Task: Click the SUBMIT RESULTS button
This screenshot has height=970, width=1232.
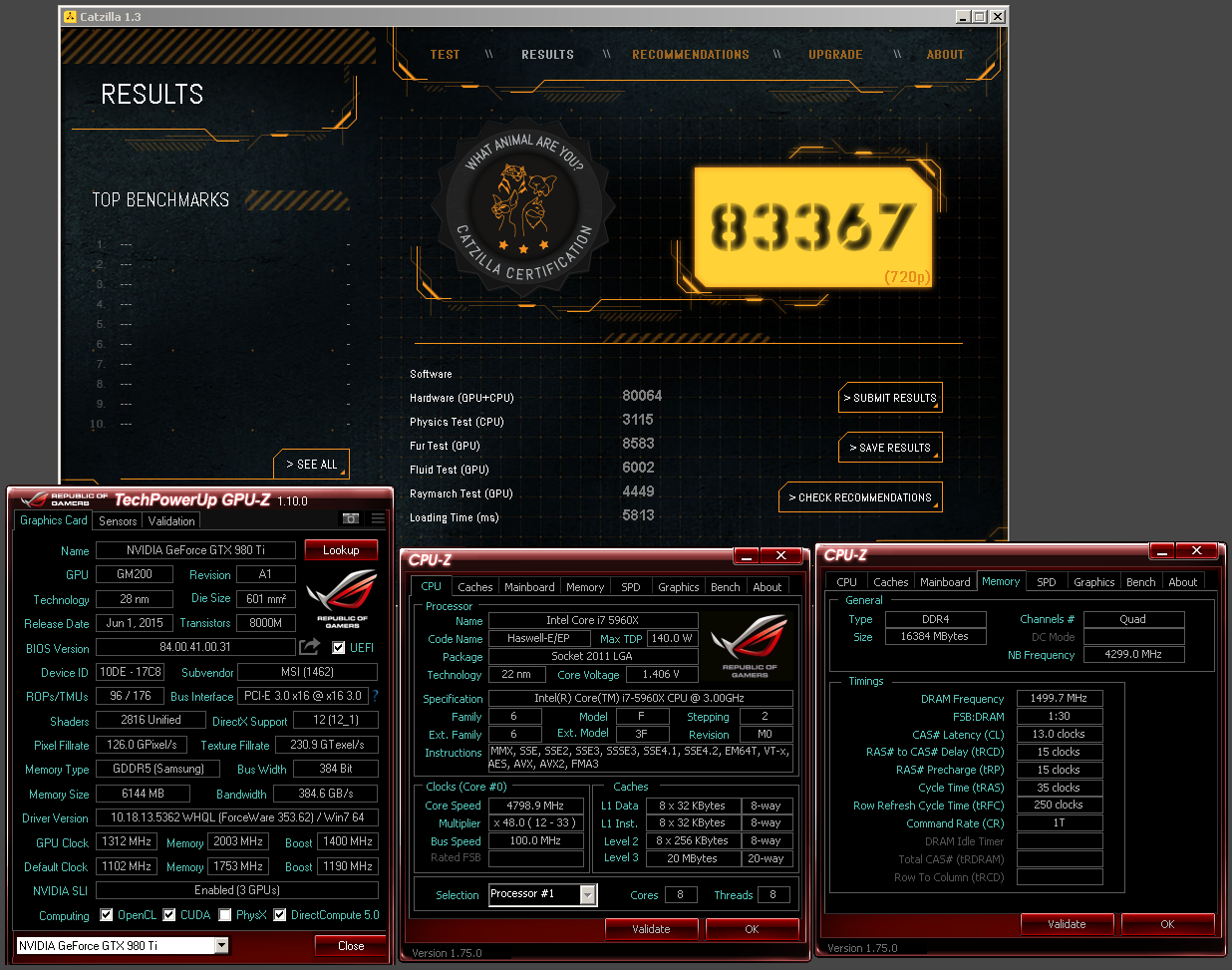Action: coord(890,398)
